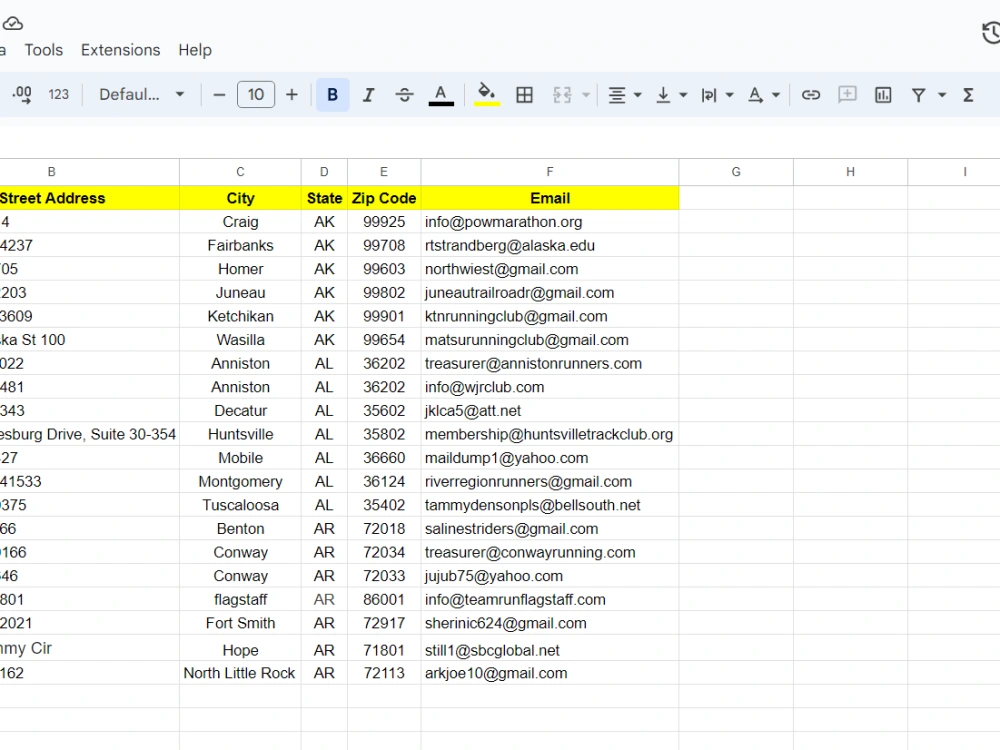Click the City header cell
The image size is (1000, 750).
point(240,198)
